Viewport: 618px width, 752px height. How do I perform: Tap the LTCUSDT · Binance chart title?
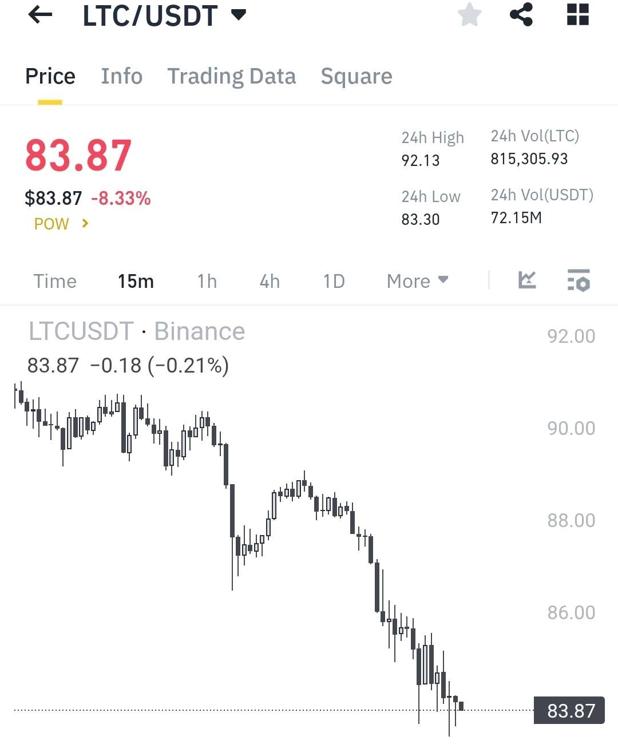click(x=136, y=332)
